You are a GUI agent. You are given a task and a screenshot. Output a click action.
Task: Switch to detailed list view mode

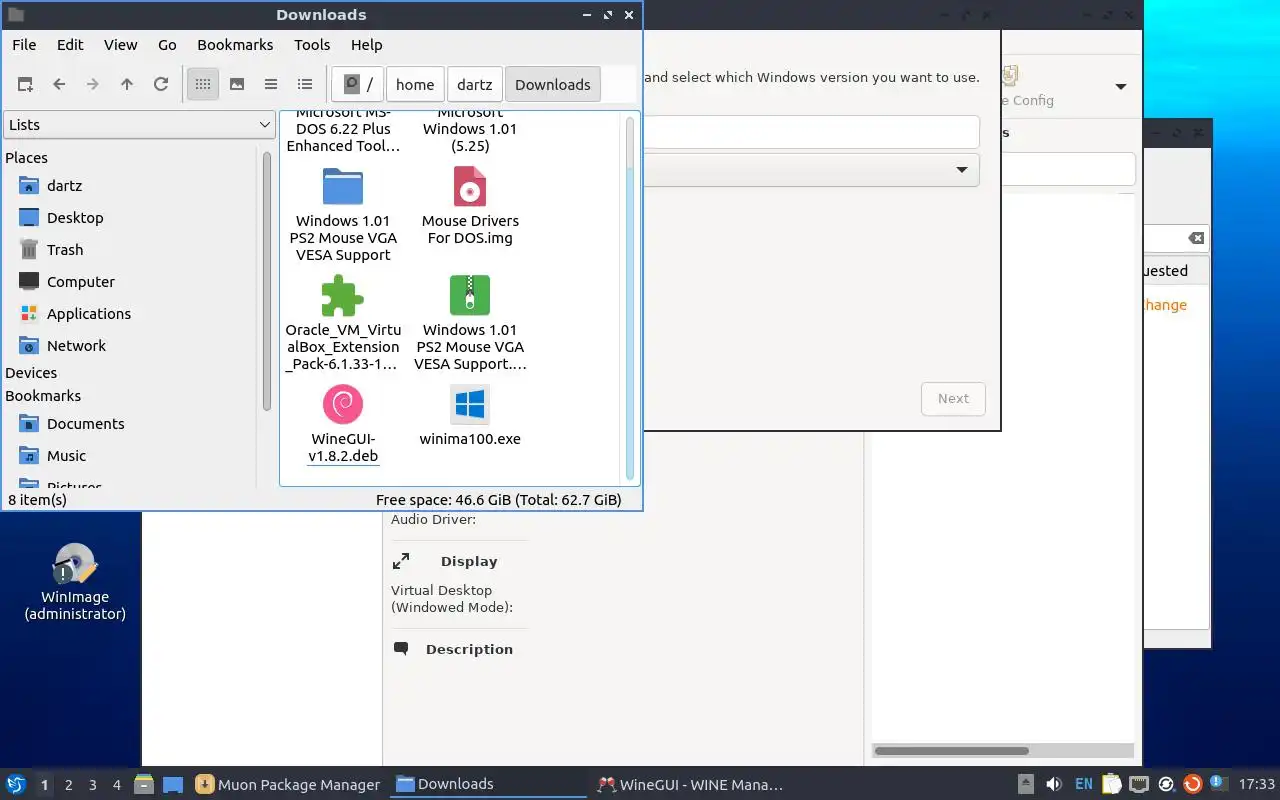tap(305, 85)
